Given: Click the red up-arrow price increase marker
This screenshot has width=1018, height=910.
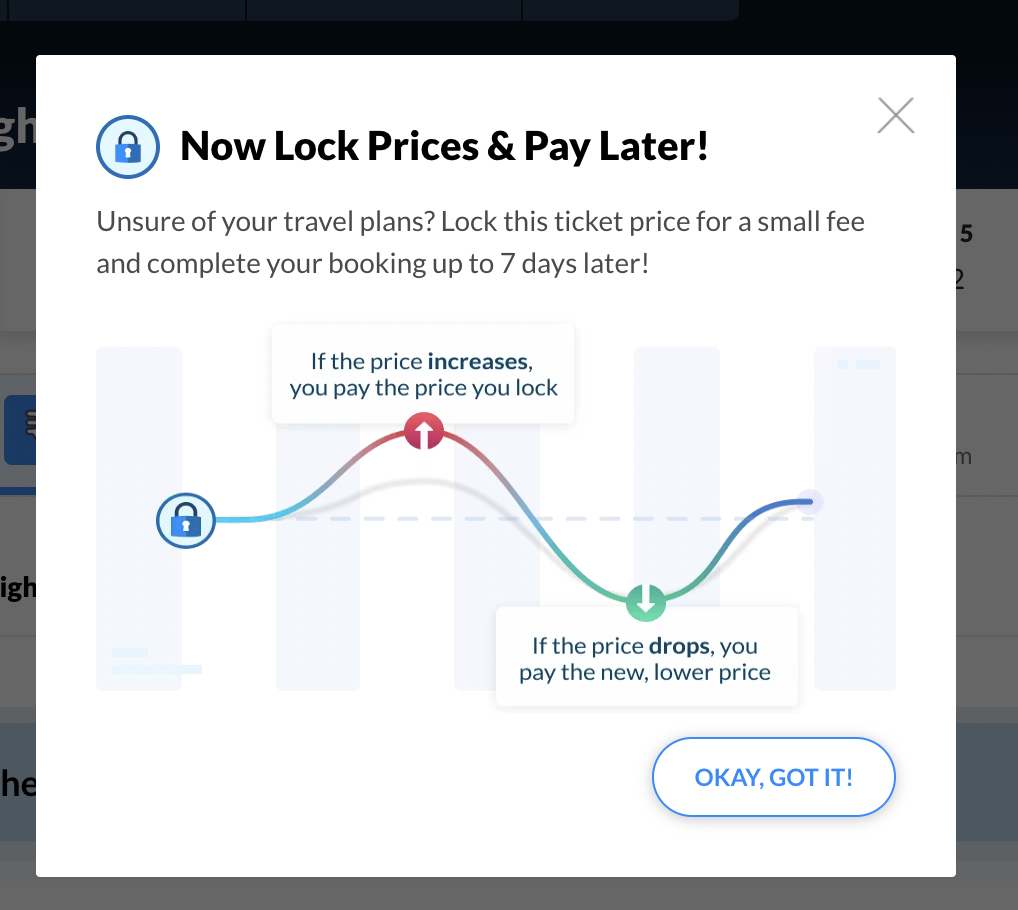Looking at the screenshot, I should pos(424,431).
